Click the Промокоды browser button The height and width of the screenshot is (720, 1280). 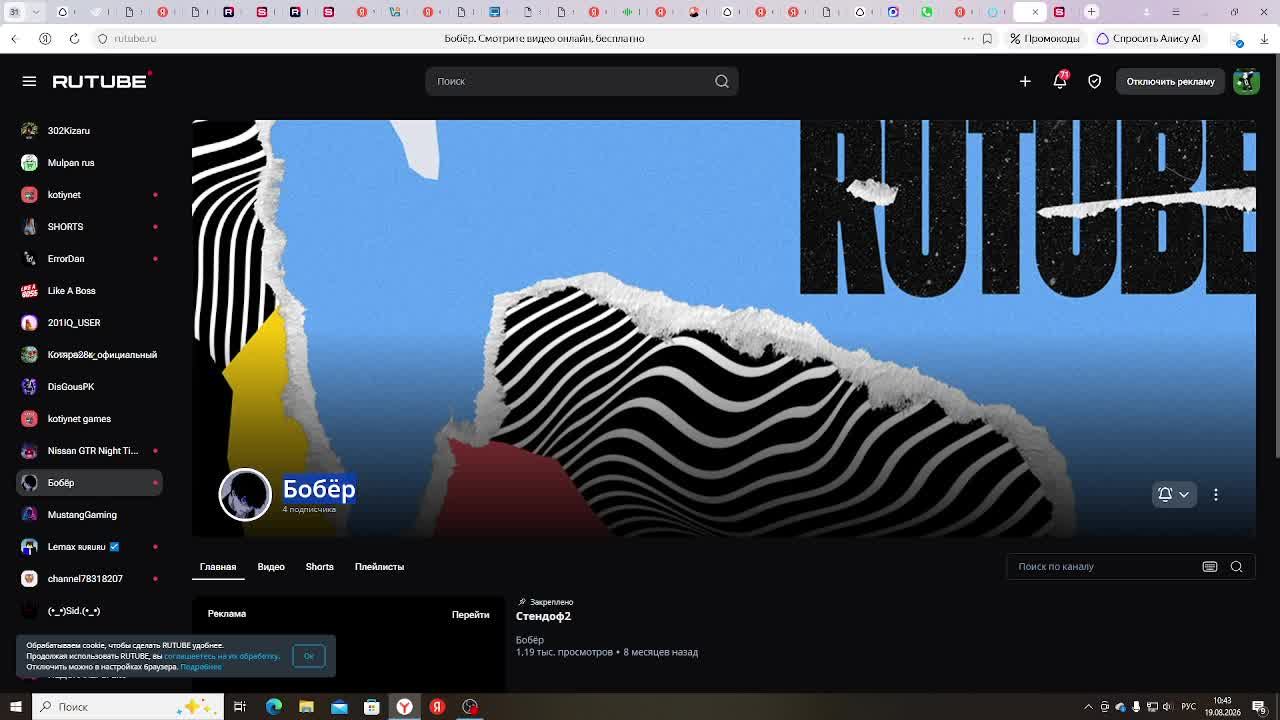pos(1044,38)
